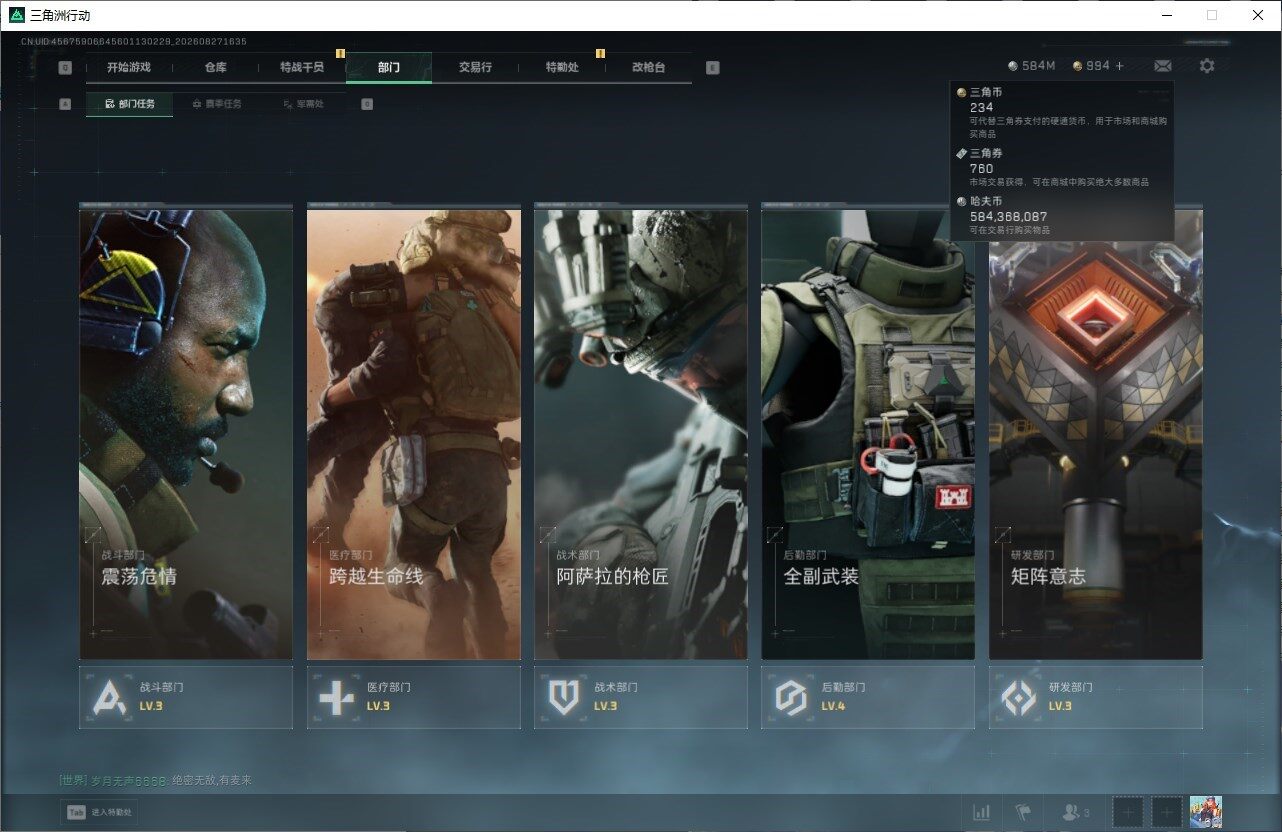Open the 全副武装 logistics mission card
Viewport: 1282px width, 832px height.
(x=868, y=432)
